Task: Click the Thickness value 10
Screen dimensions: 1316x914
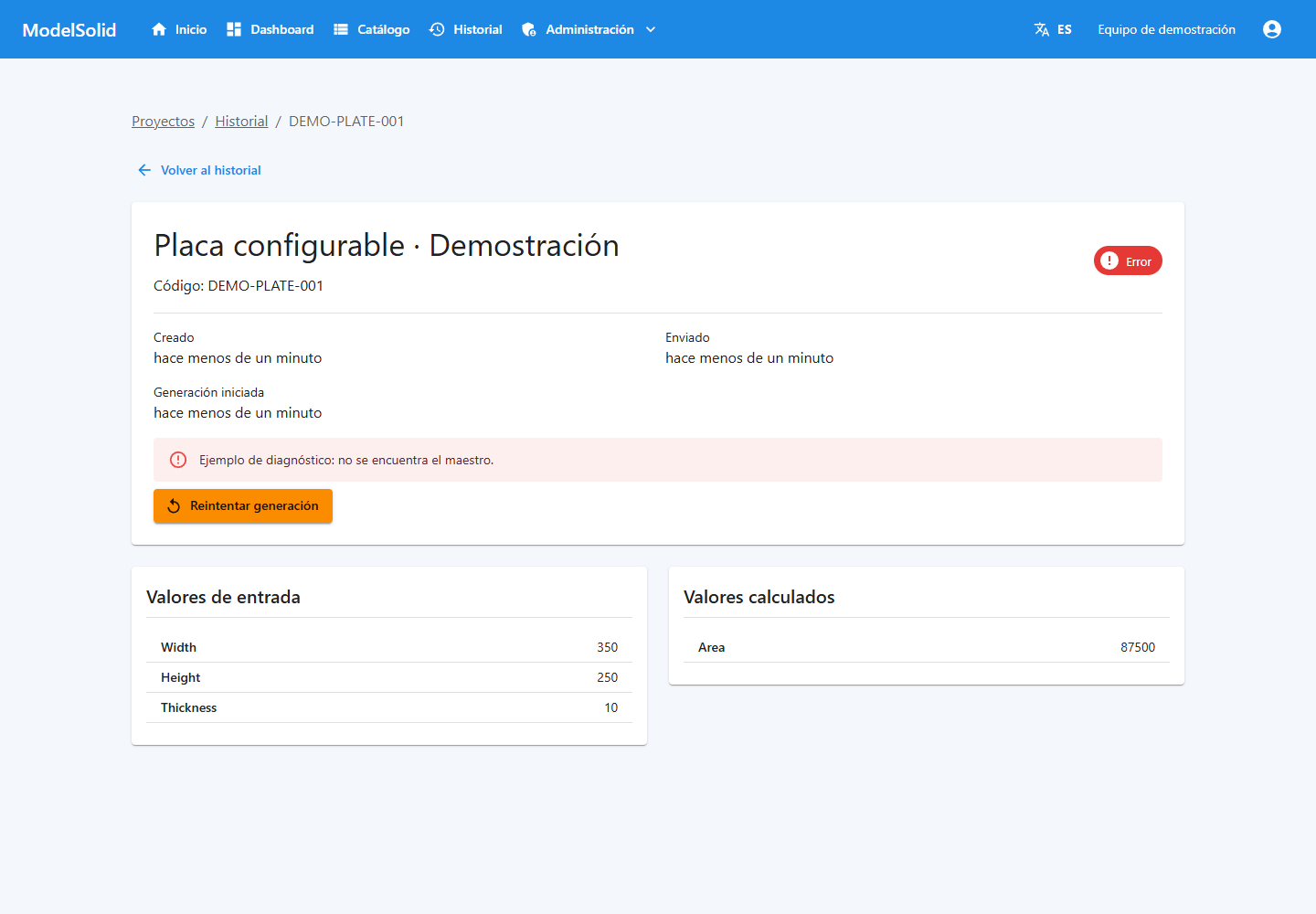Action: [611, 707]
